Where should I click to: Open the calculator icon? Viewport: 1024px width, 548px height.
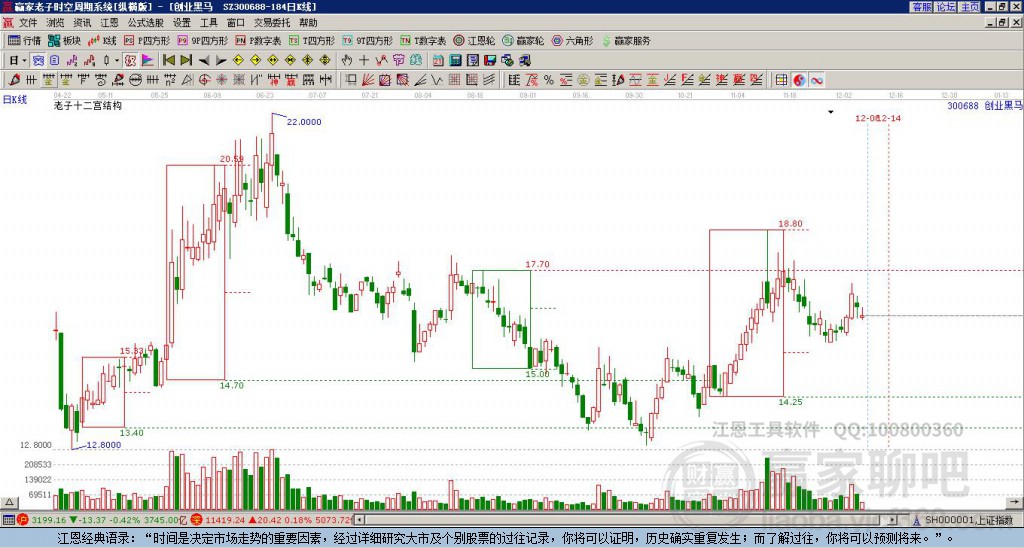click(455, 61)
